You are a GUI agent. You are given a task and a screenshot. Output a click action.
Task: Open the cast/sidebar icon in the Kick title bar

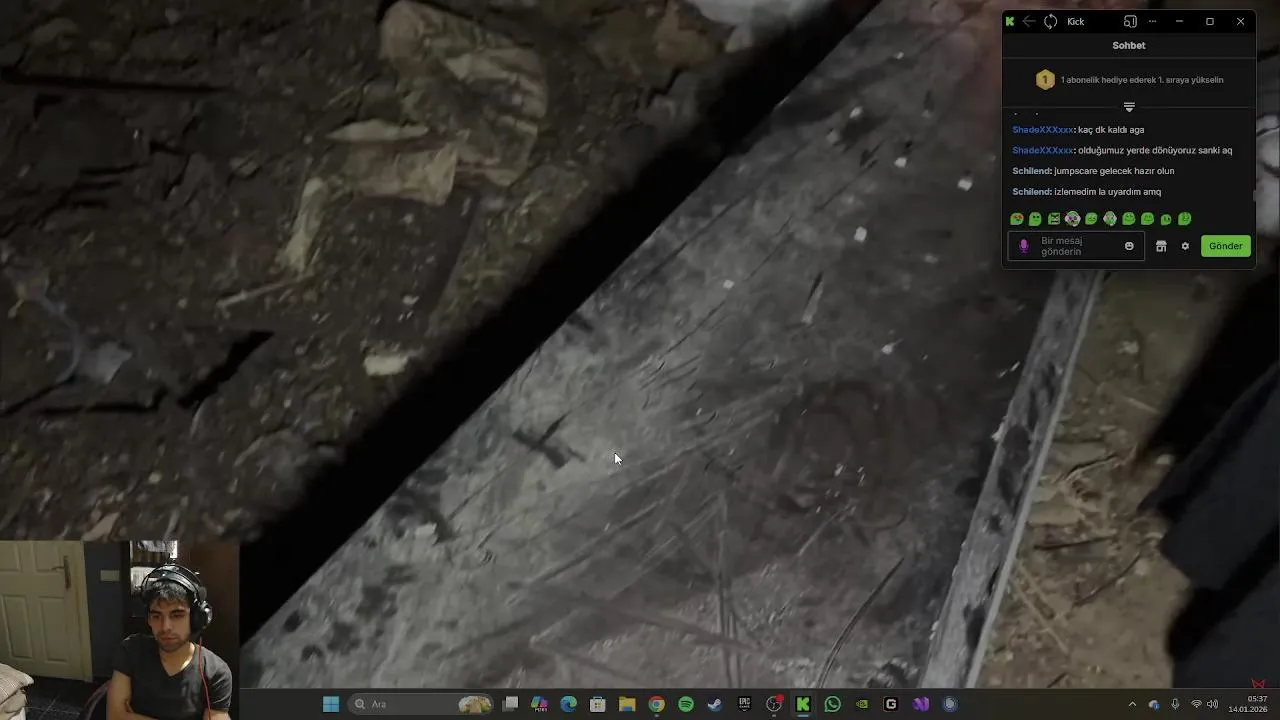[1130, 21]
